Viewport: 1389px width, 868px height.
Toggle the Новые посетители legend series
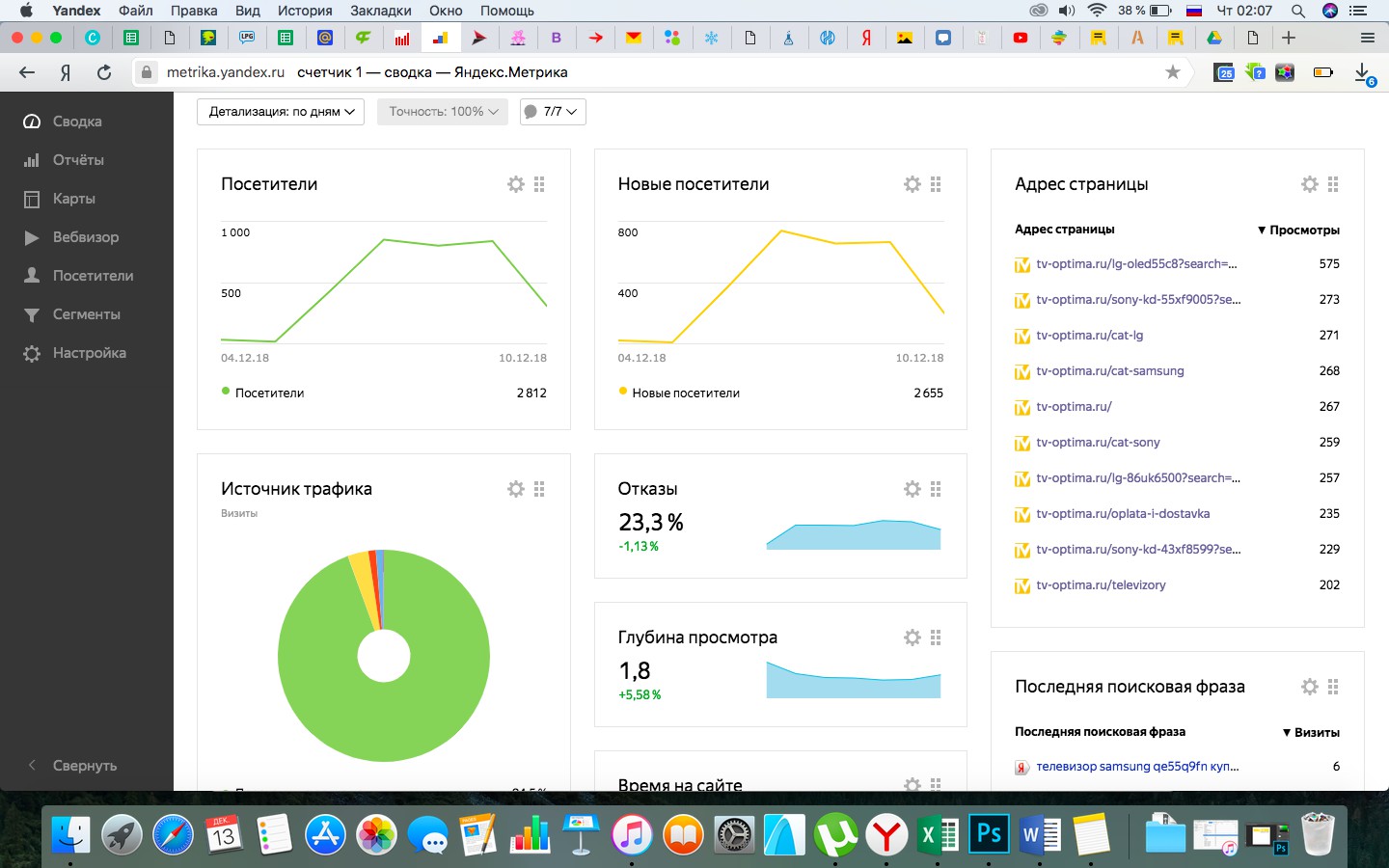[679, 393]
